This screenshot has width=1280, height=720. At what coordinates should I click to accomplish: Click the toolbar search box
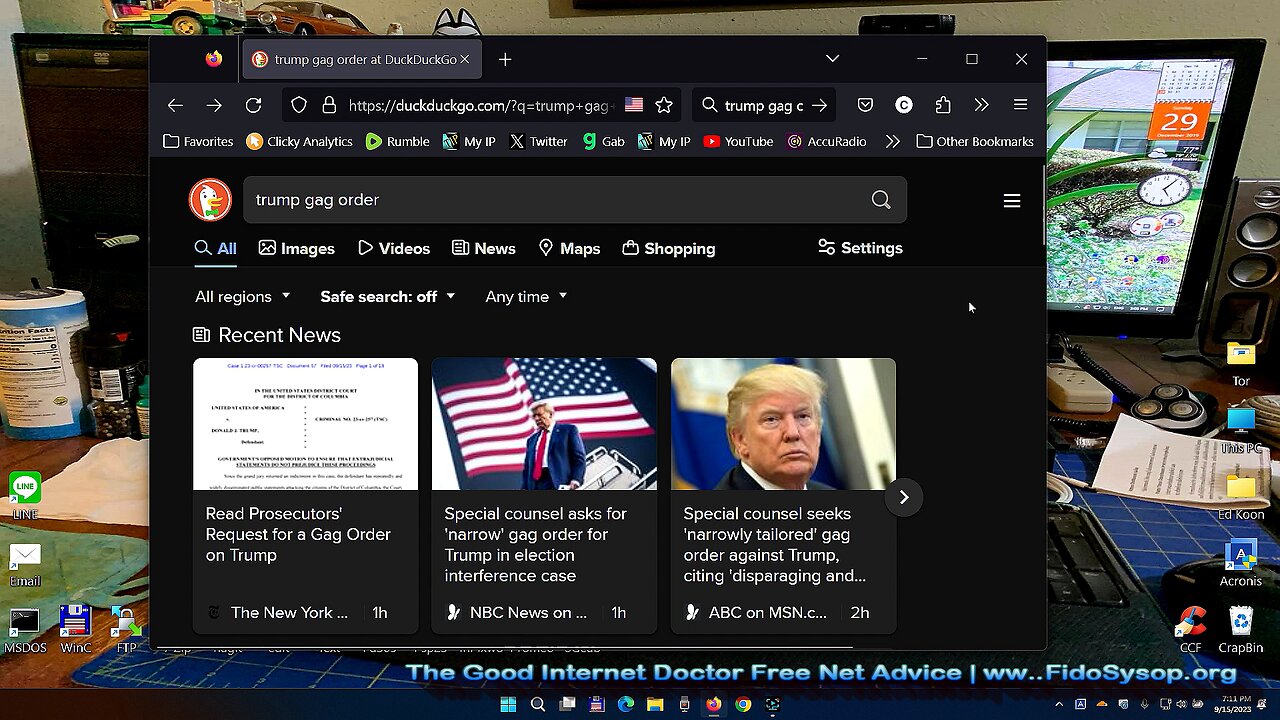click(x=764, y=105)
